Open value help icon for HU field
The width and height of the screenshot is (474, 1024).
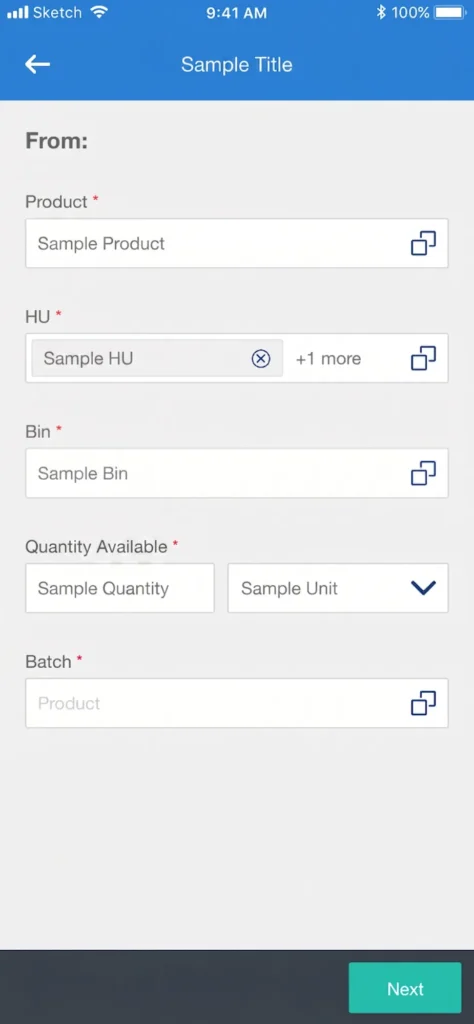click(x=423, y=358)
